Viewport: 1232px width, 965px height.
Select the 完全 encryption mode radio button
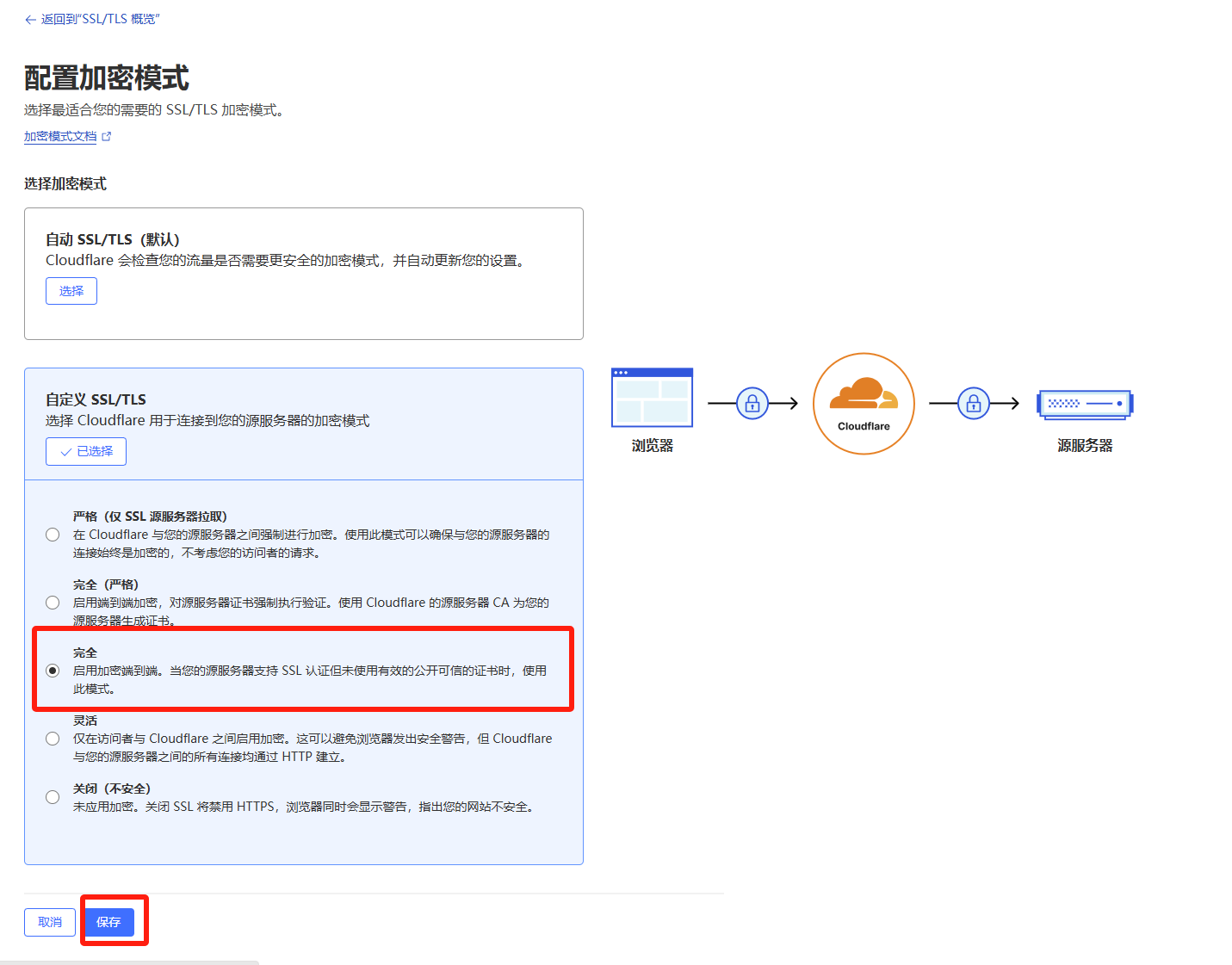pos(53,670)
